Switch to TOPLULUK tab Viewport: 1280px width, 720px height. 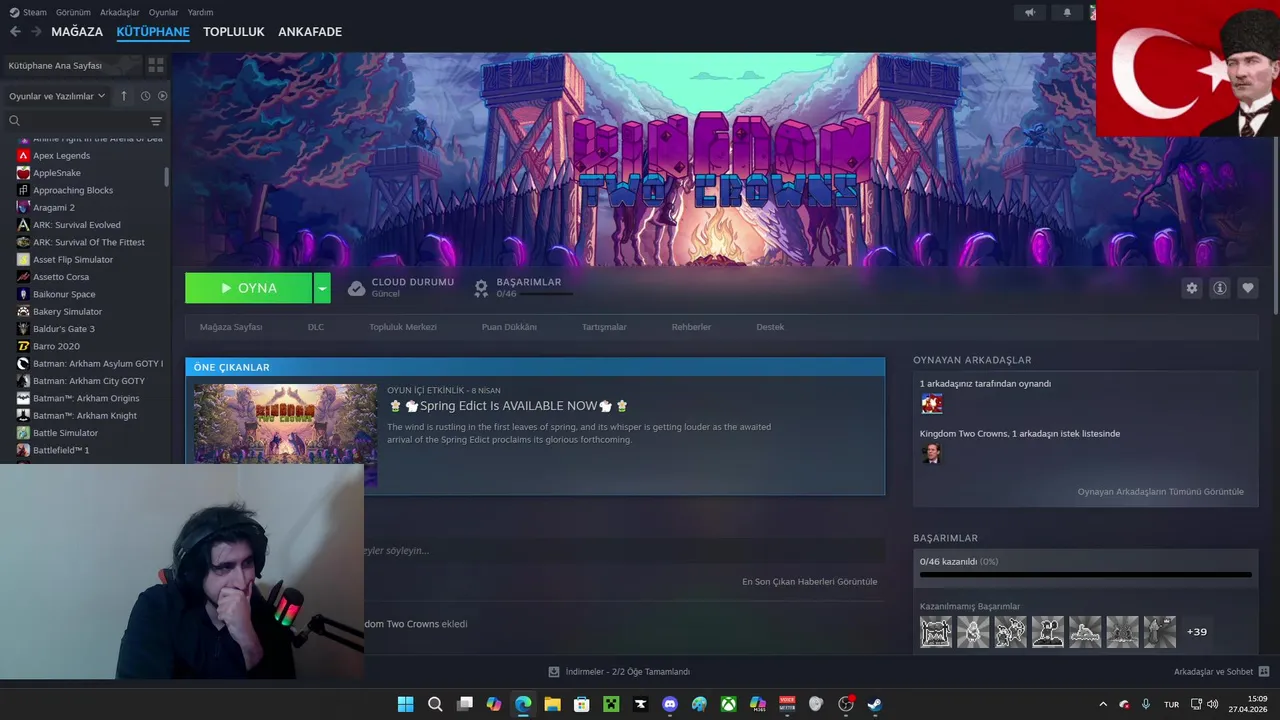tap(234, 32)
